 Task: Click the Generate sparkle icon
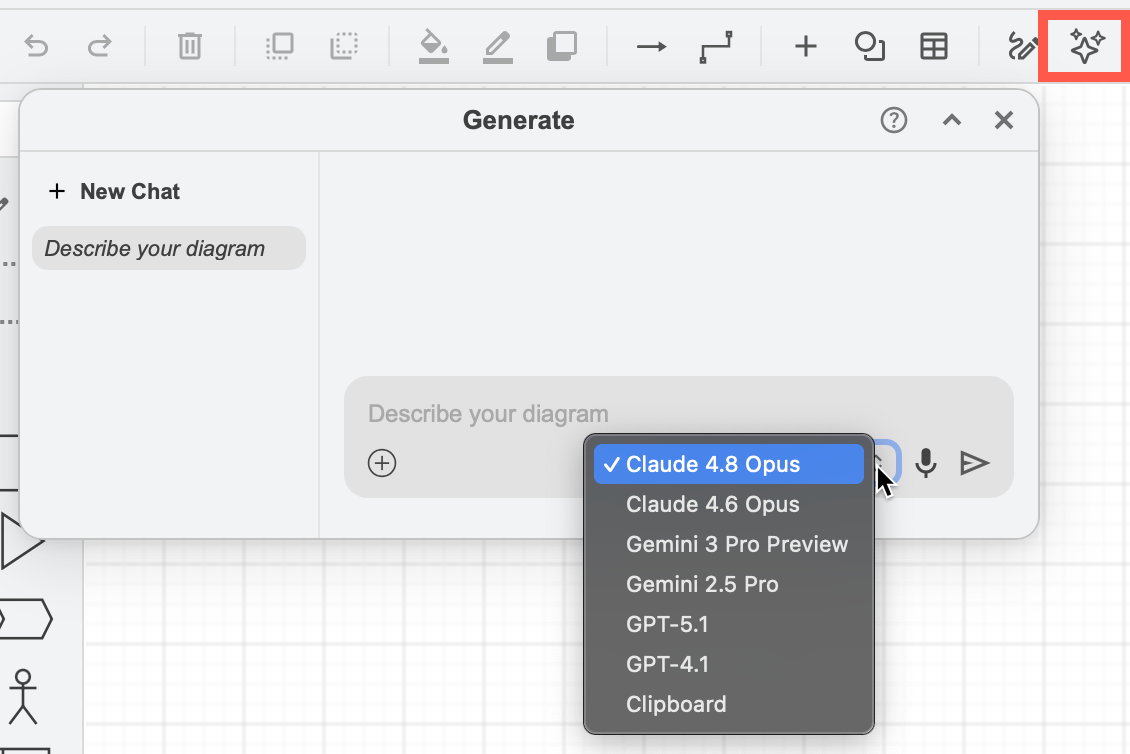click(x=1086, y=46)
